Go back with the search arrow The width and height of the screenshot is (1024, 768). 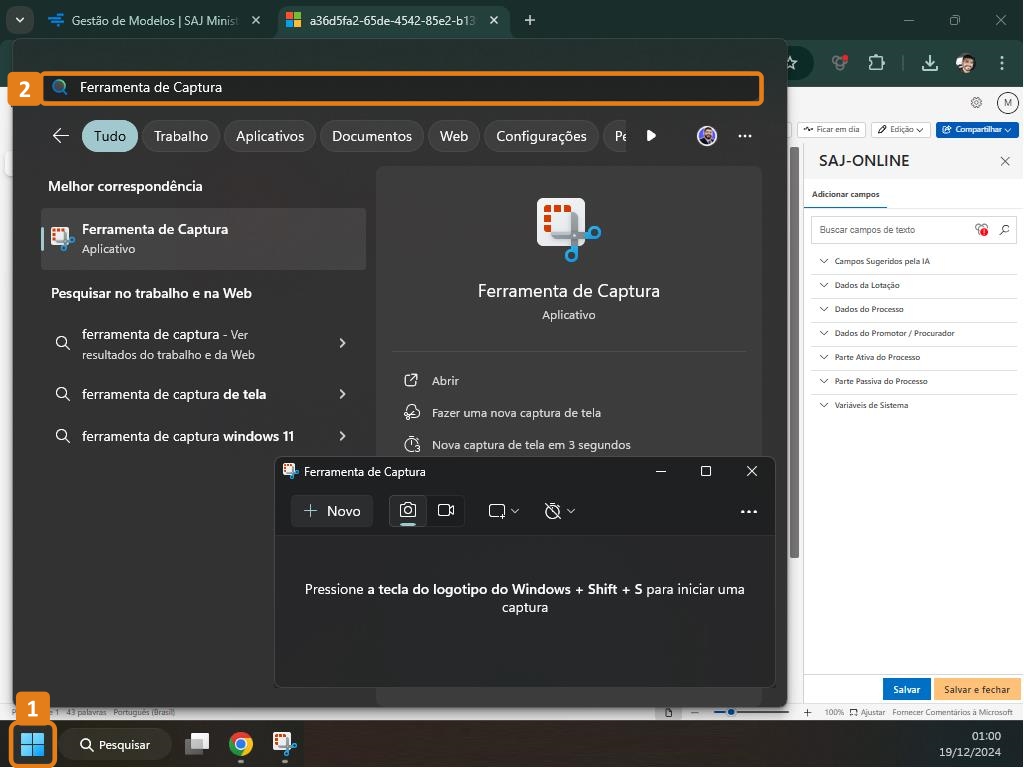[x=61, y=136]
